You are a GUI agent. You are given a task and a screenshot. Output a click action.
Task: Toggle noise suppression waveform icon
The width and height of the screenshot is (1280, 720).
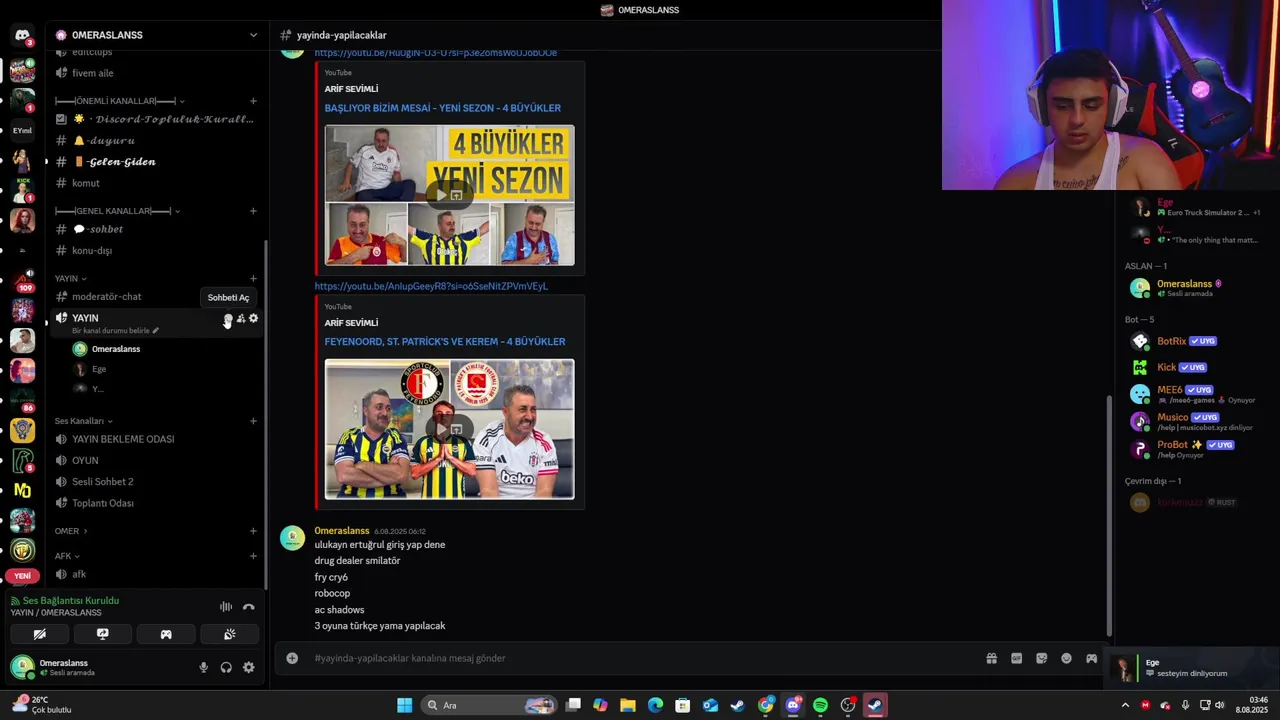pos(226,607)
